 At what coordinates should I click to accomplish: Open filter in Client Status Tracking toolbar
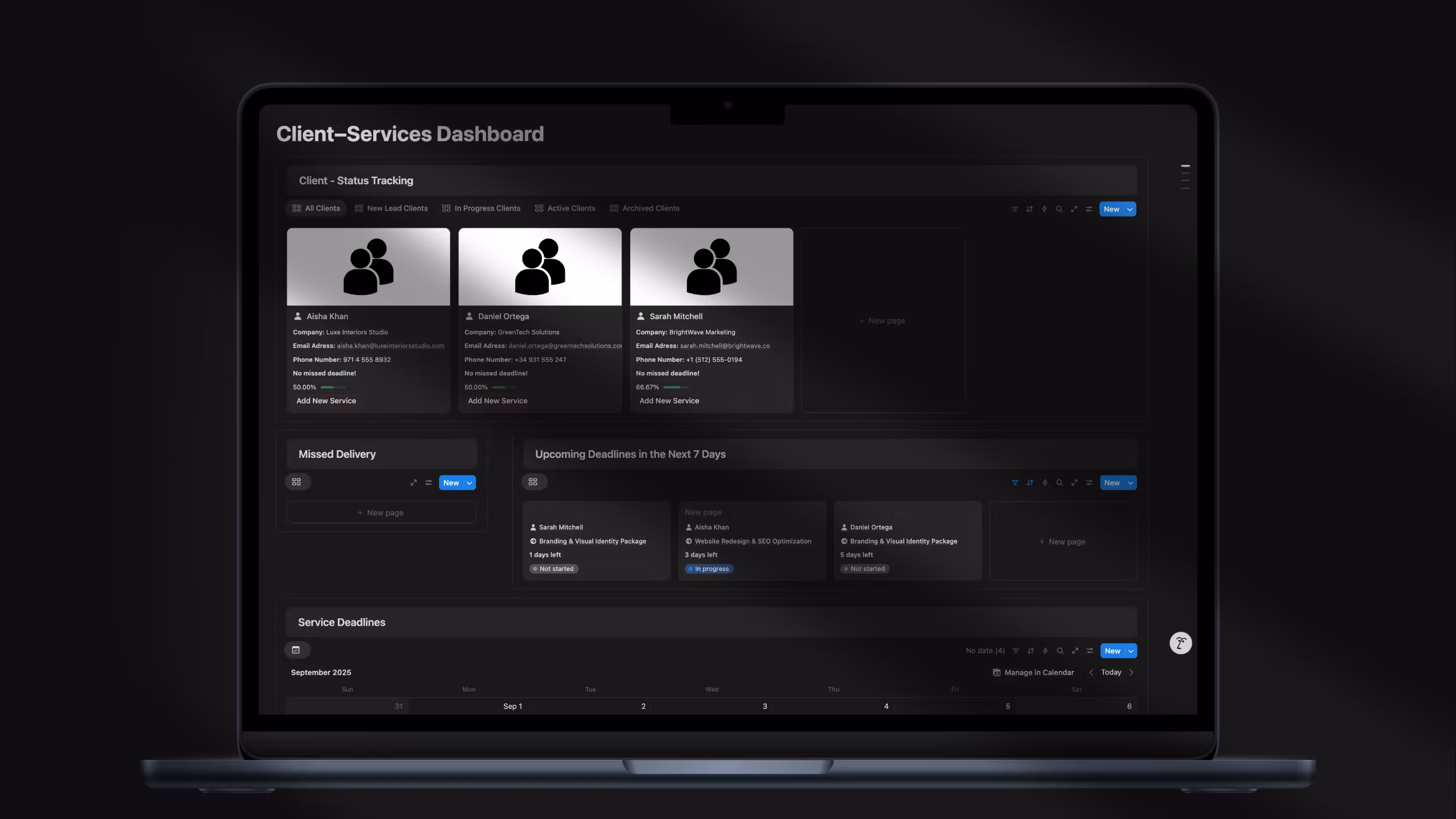pyautogui.click(x=1014, y=209)
